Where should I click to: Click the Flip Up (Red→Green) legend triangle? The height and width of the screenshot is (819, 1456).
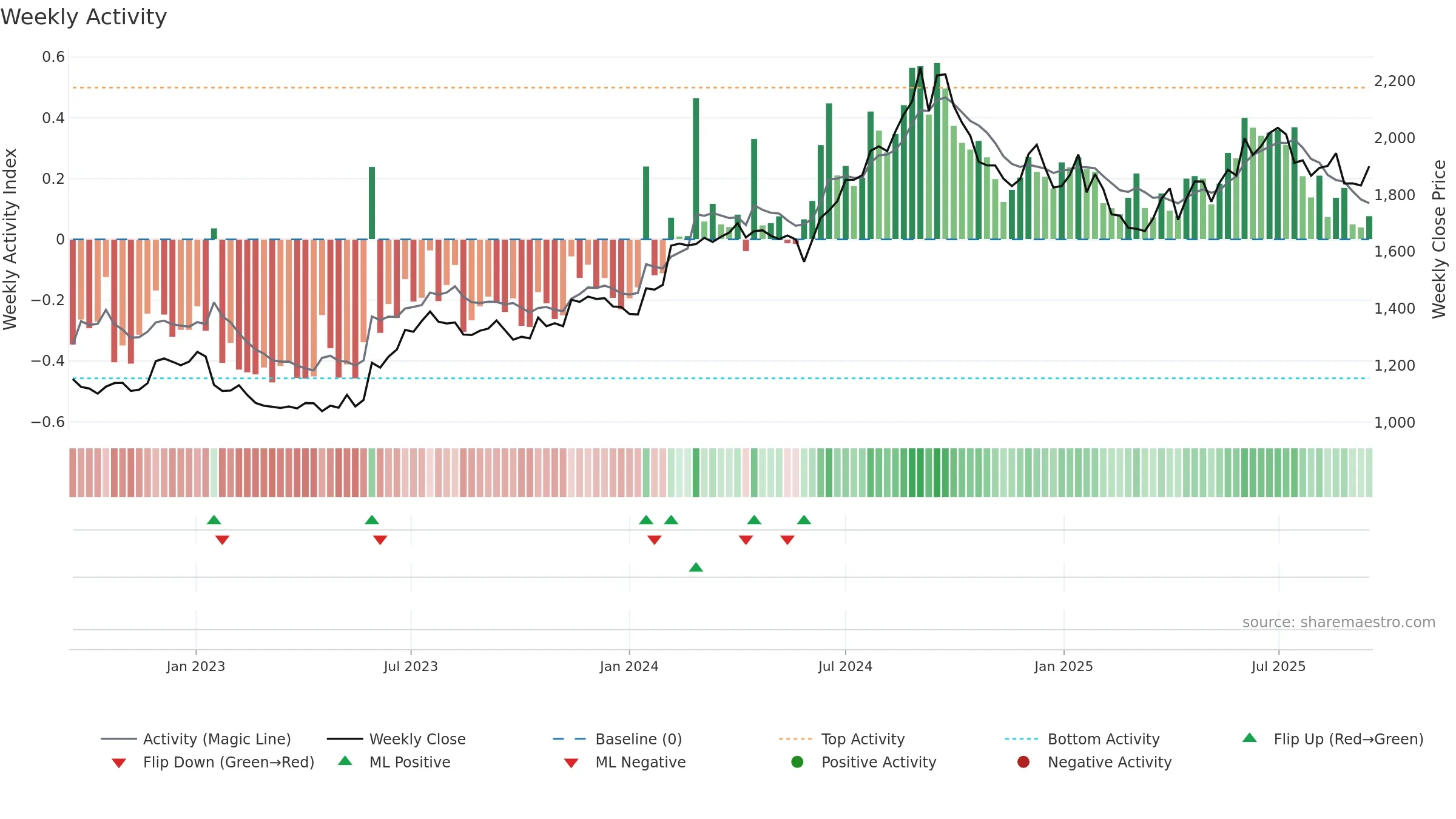pyautogui.click(x=1250, y=738)
